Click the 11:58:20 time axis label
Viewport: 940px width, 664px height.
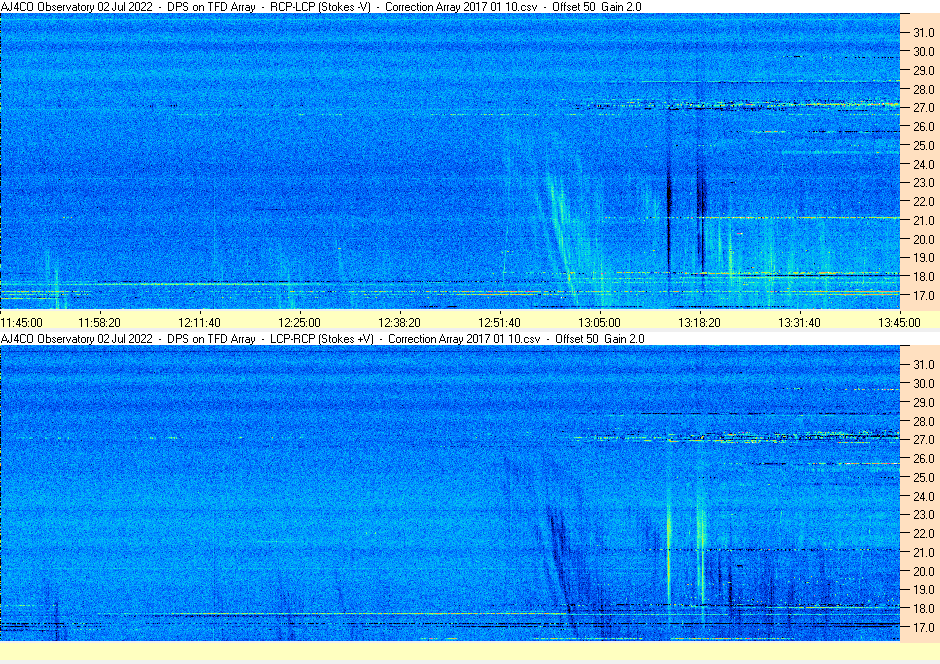coord(100,322)
